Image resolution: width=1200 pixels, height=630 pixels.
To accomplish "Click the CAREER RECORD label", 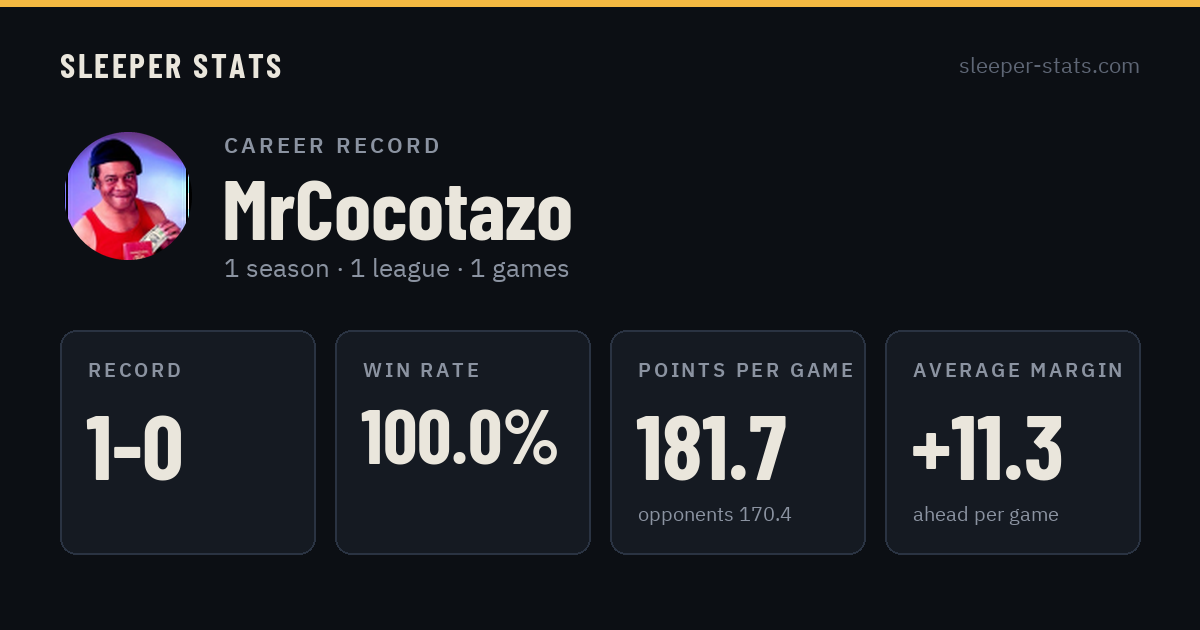I will 333,146.
